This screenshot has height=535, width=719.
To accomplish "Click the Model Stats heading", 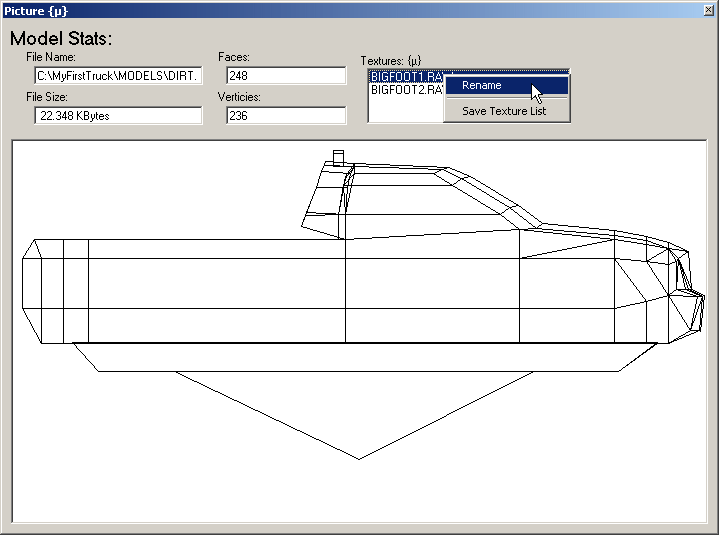I will click(61, 38).
